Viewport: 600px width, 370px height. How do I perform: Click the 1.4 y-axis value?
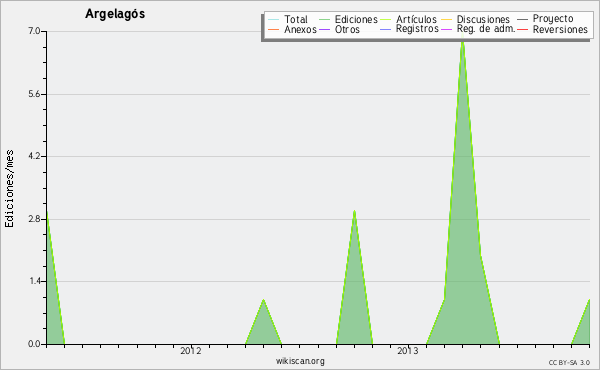34,281
